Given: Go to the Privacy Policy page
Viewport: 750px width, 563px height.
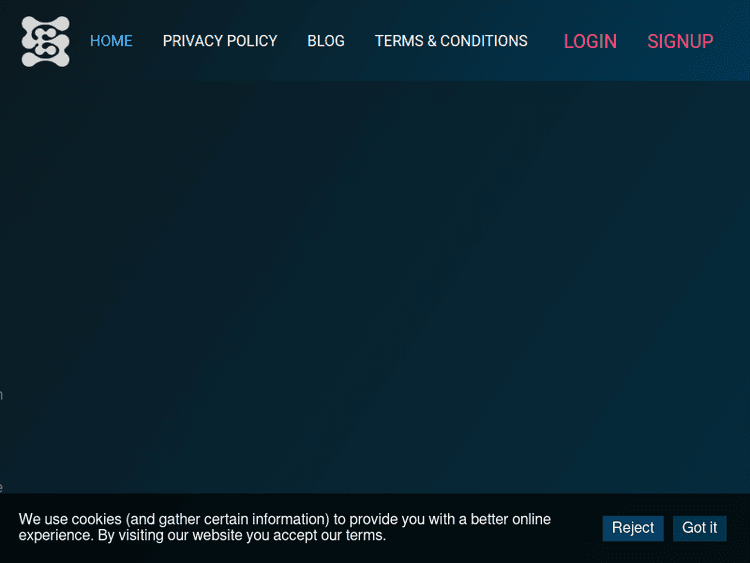Looking at the screenshot, I should (220, 41).
